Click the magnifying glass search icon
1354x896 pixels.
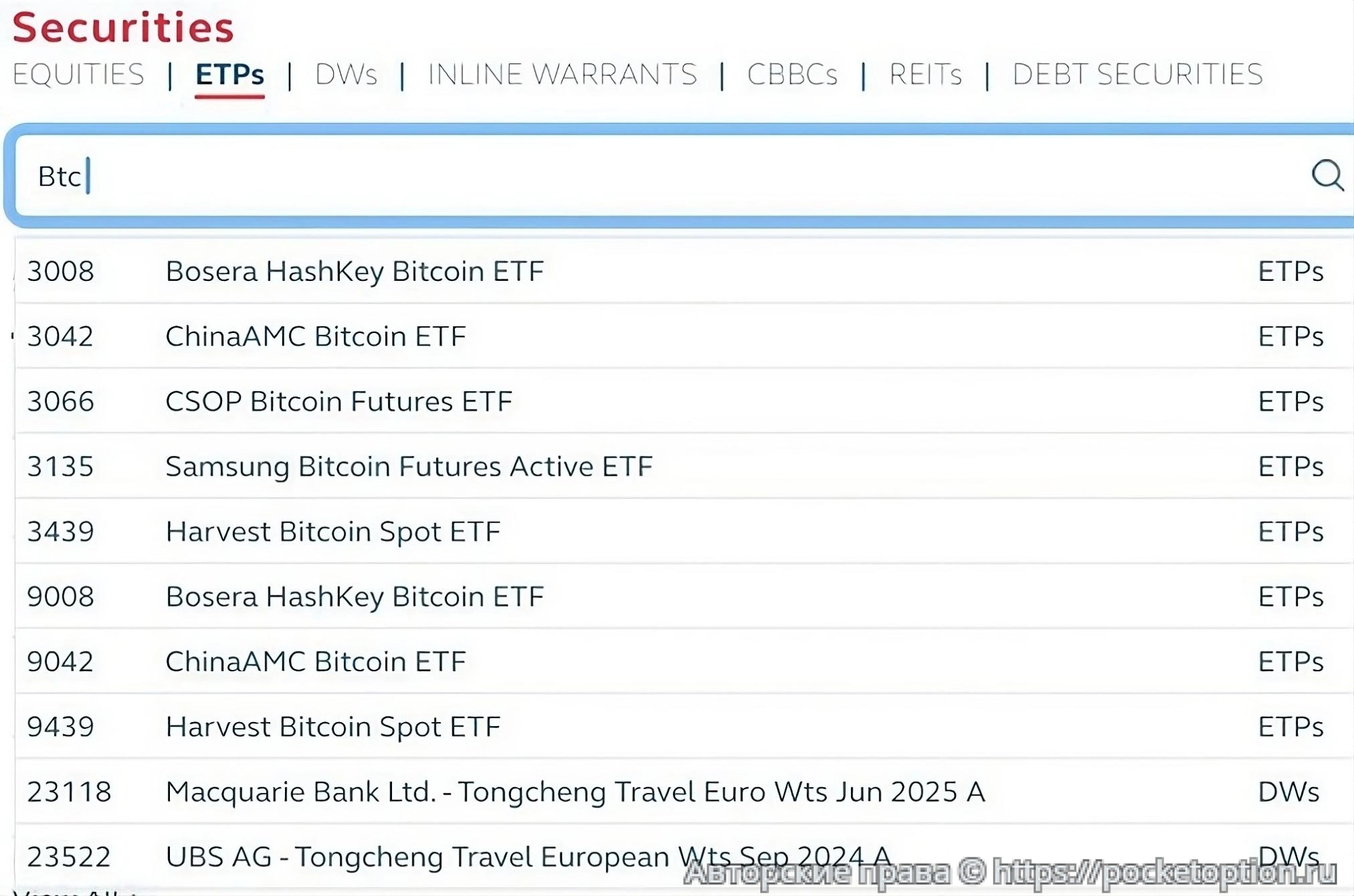[1326, 176]
